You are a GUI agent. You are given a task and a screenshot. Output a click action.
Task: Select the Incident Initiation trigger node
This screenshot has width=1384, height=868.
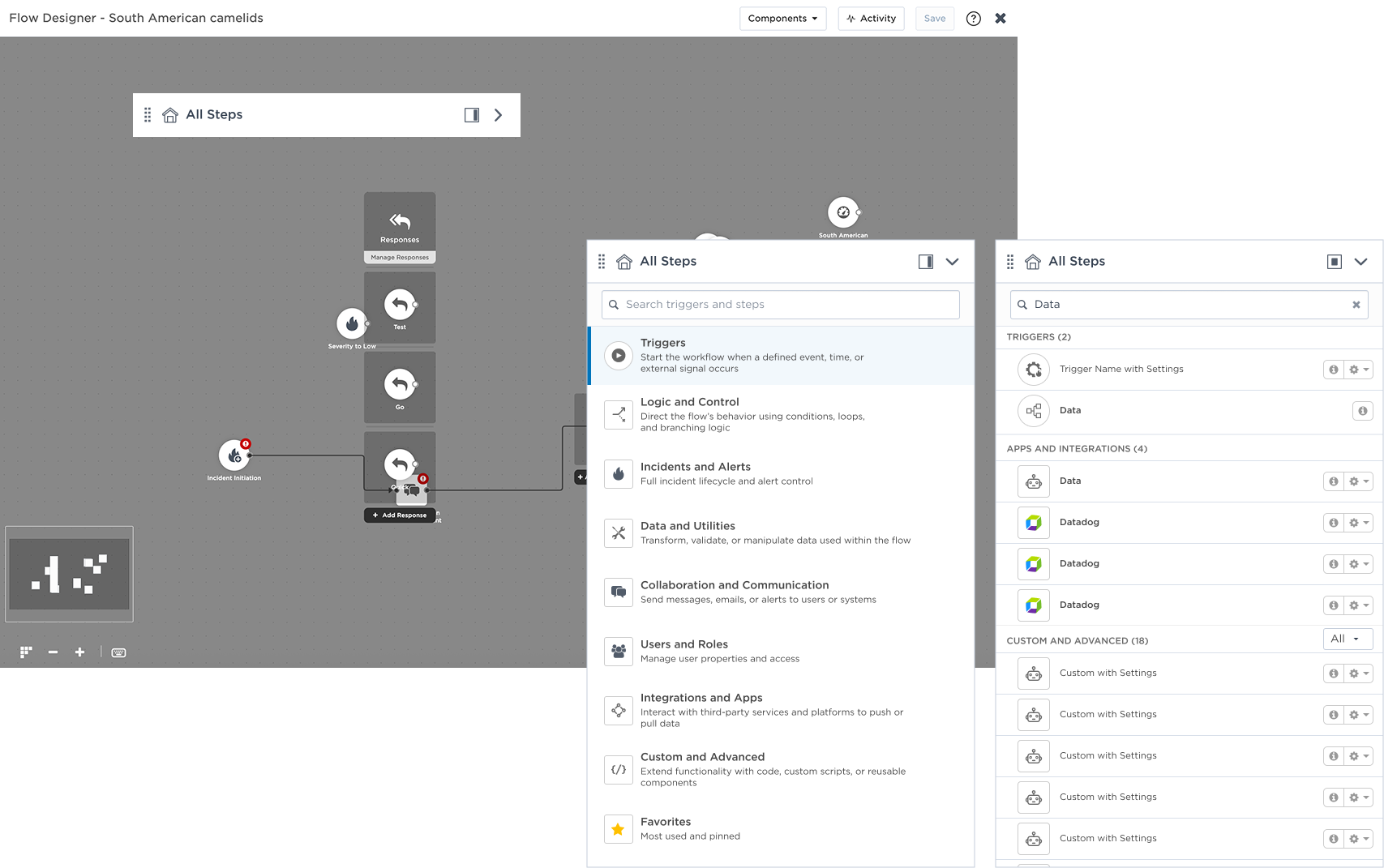click(x=234, y=455)
